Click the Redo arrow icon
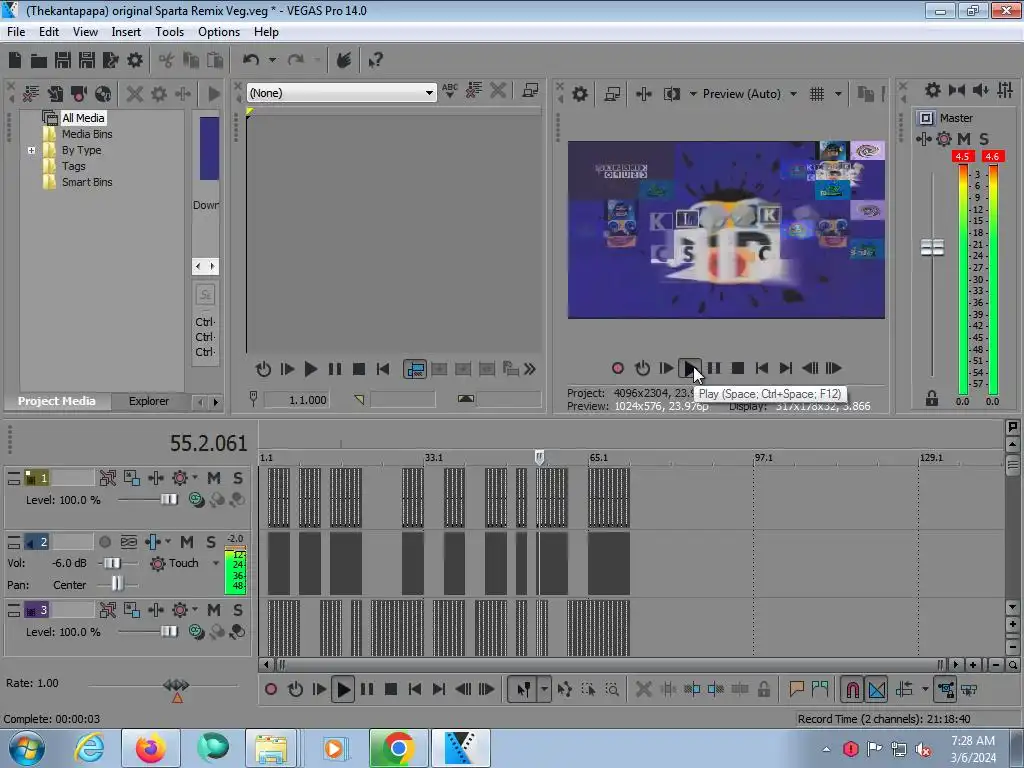 tap(296, 61)
